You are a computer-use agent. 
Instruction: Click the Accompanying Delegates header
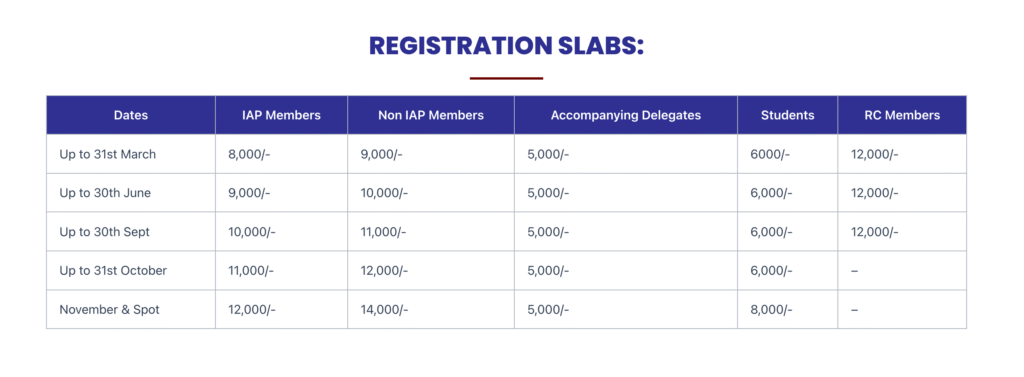coord(626,116)
